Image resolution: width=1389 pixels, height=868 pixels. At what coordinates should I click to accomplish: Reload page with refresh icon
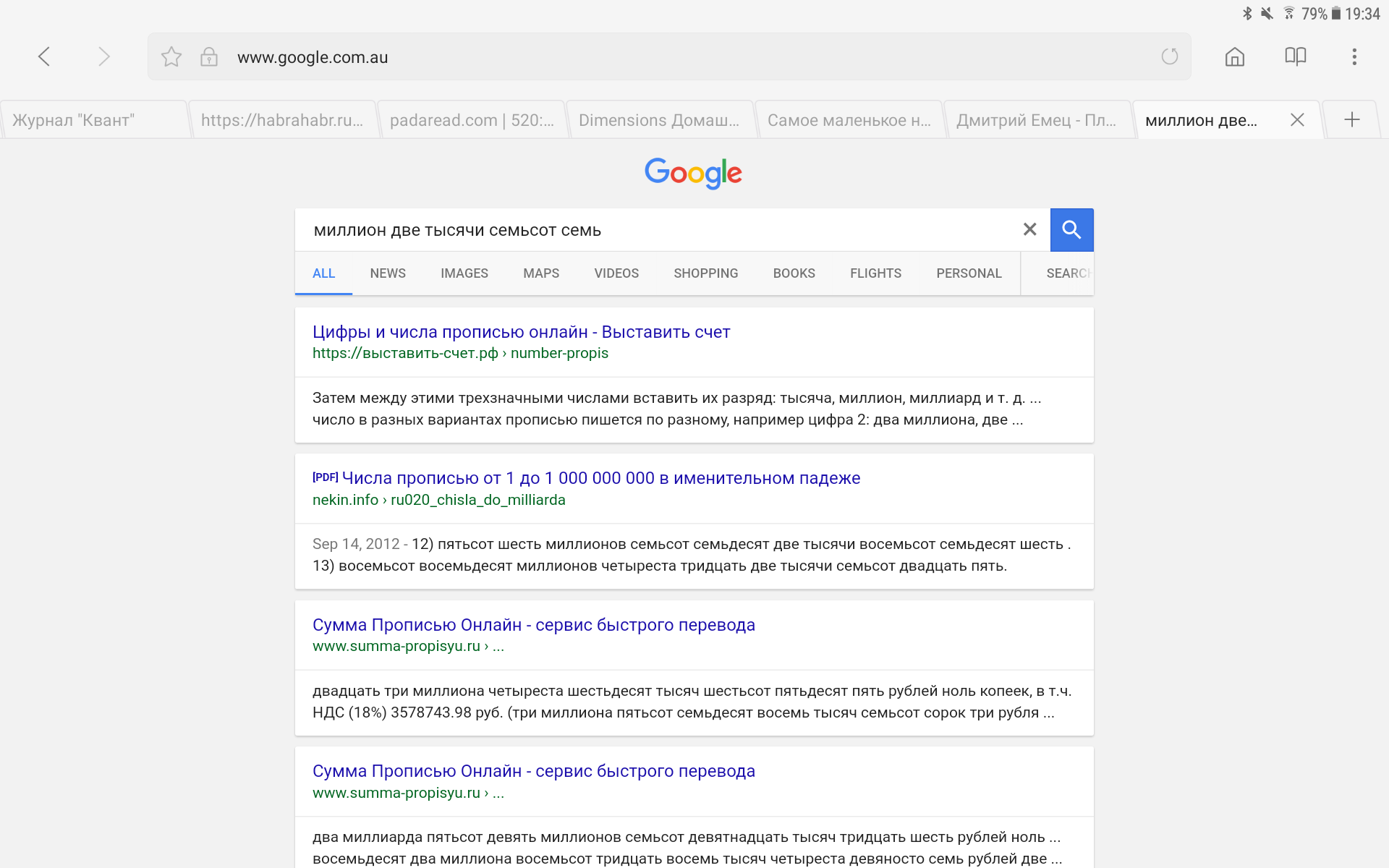click(x=1169, y=56)
